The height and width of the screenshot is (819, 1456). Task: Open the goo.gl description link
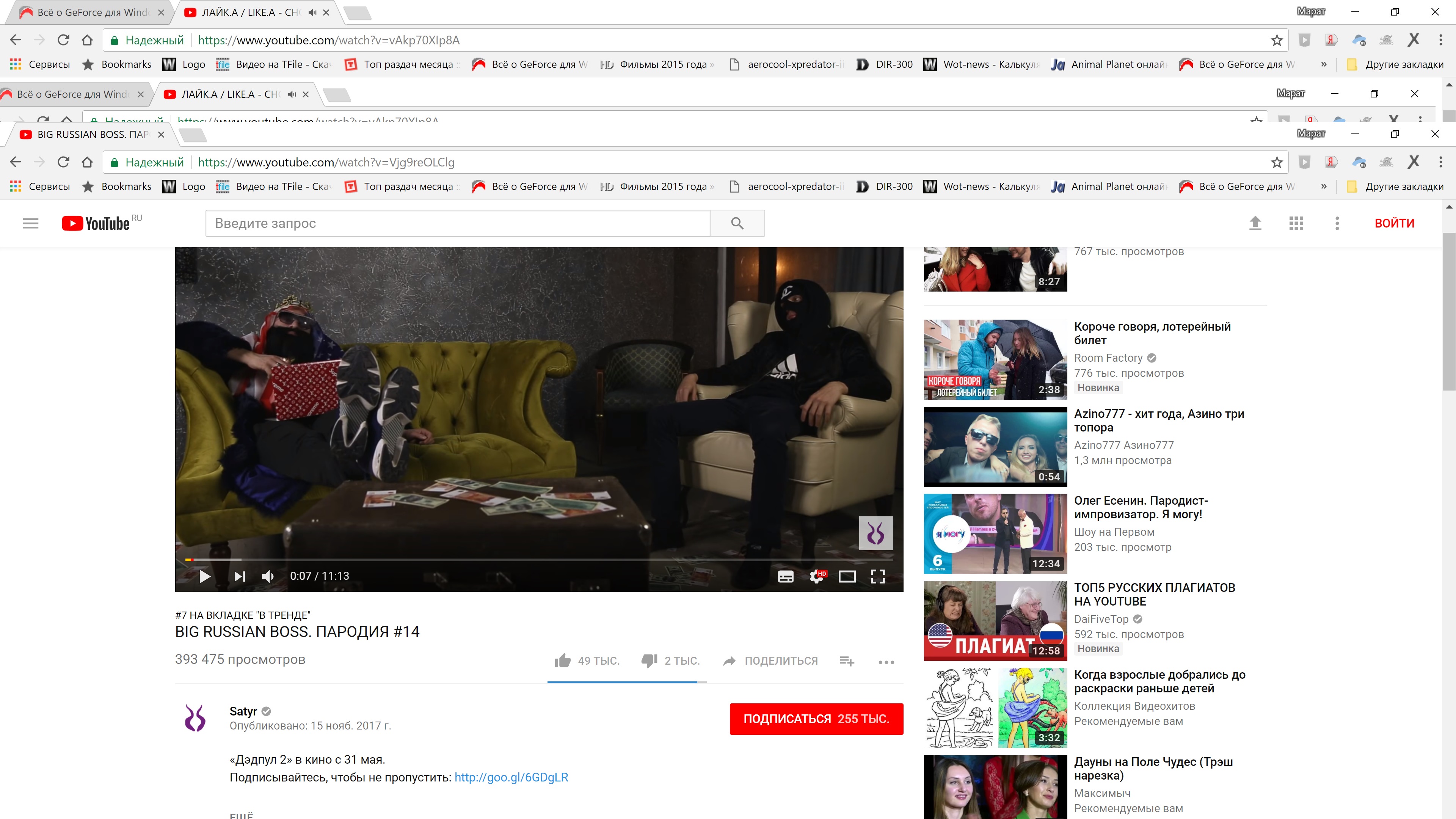coord(511,777)
